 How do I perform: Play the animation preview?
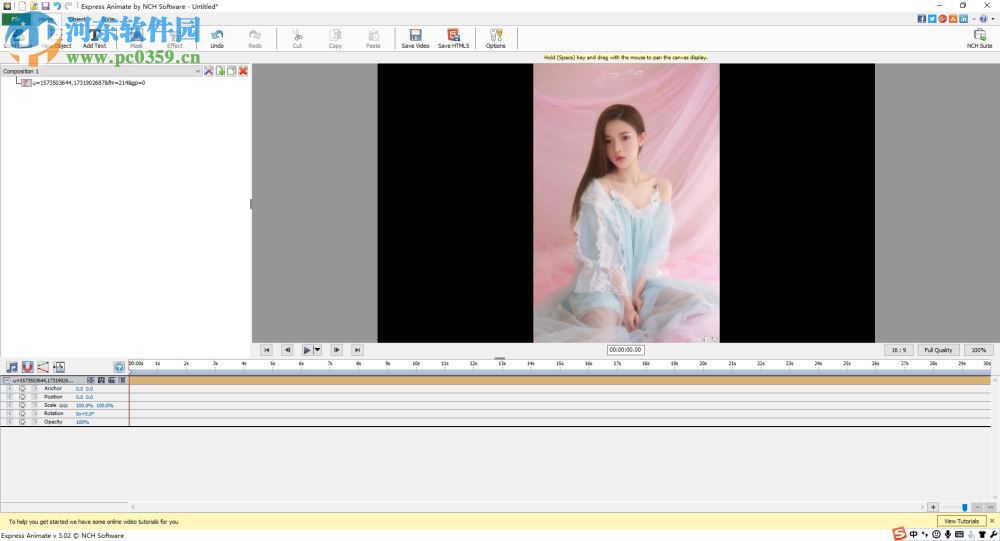[307, 350]
